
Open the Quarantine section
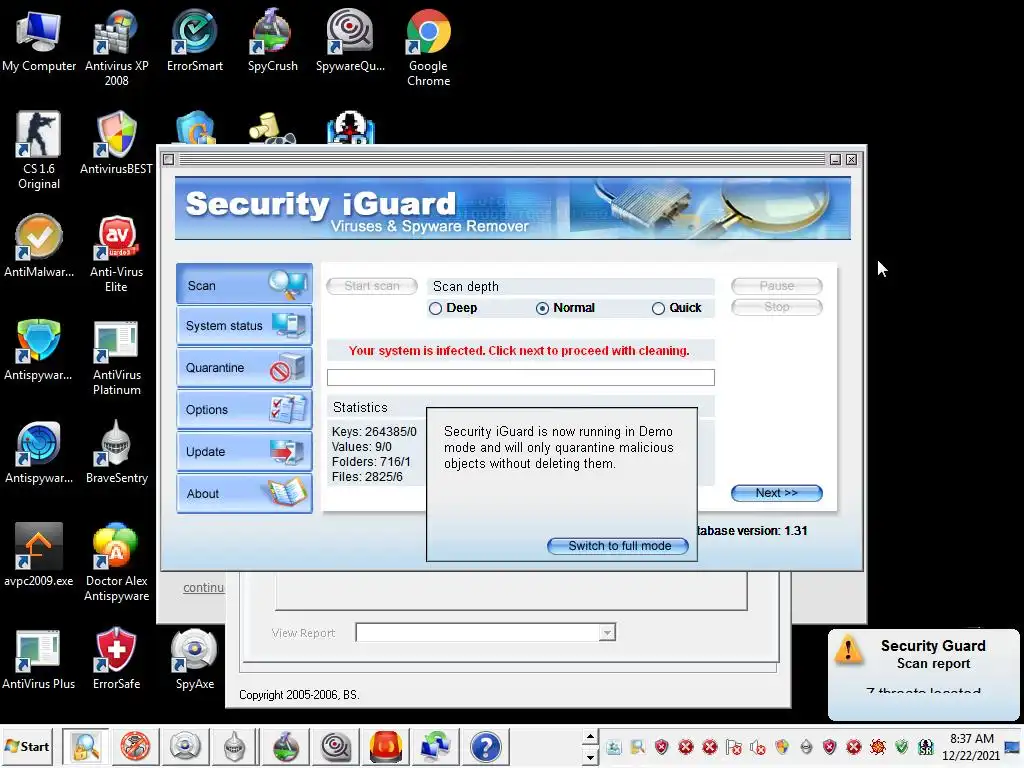pyautogui.click(x=244, y=368)
